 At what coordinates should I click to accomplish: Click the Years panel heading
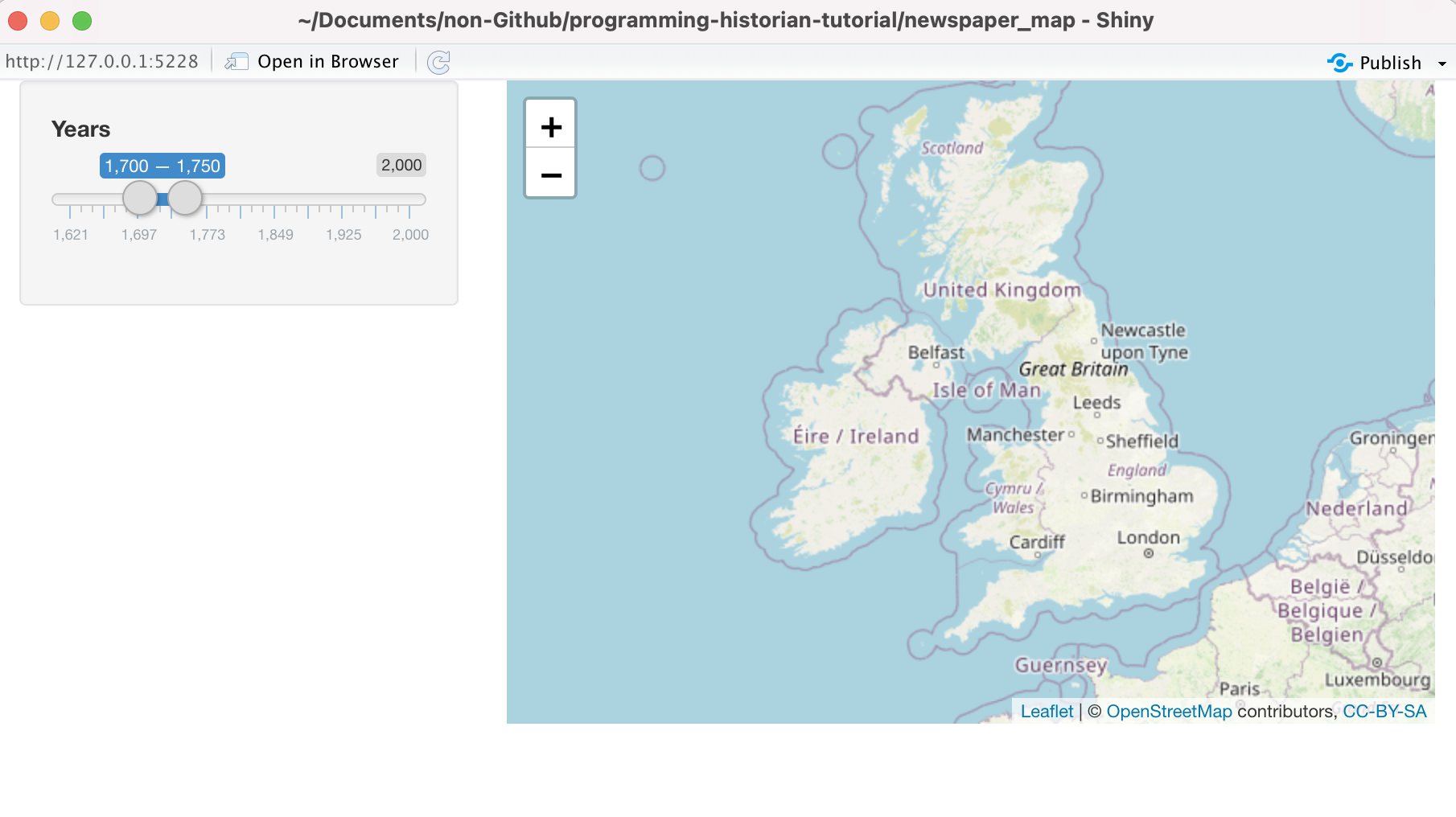coord(80,129)
